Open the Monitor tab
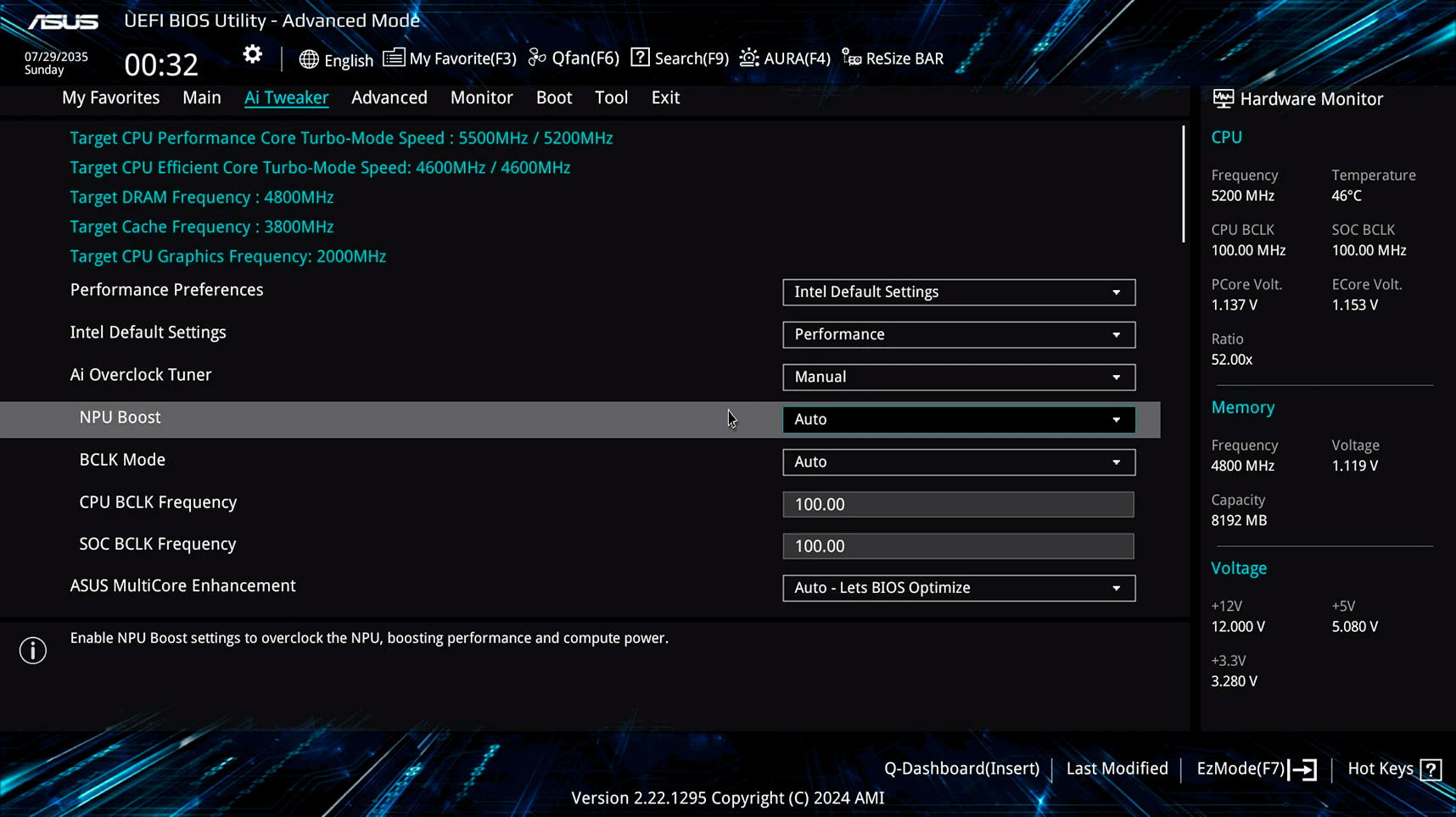The image size is (1456, 817). [482, 98]
